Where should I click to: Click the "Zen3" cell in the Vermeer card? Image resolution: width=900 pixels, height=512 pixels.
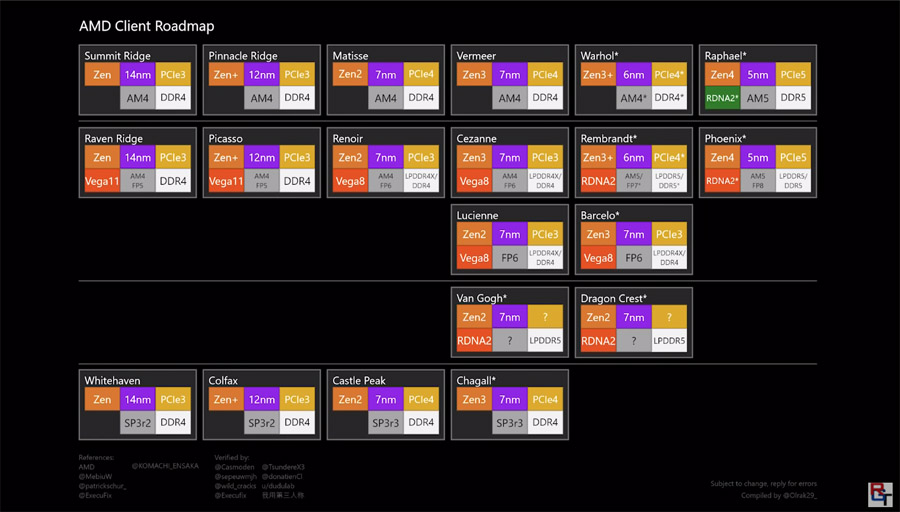pyautogui.click(x=474, y=75)
